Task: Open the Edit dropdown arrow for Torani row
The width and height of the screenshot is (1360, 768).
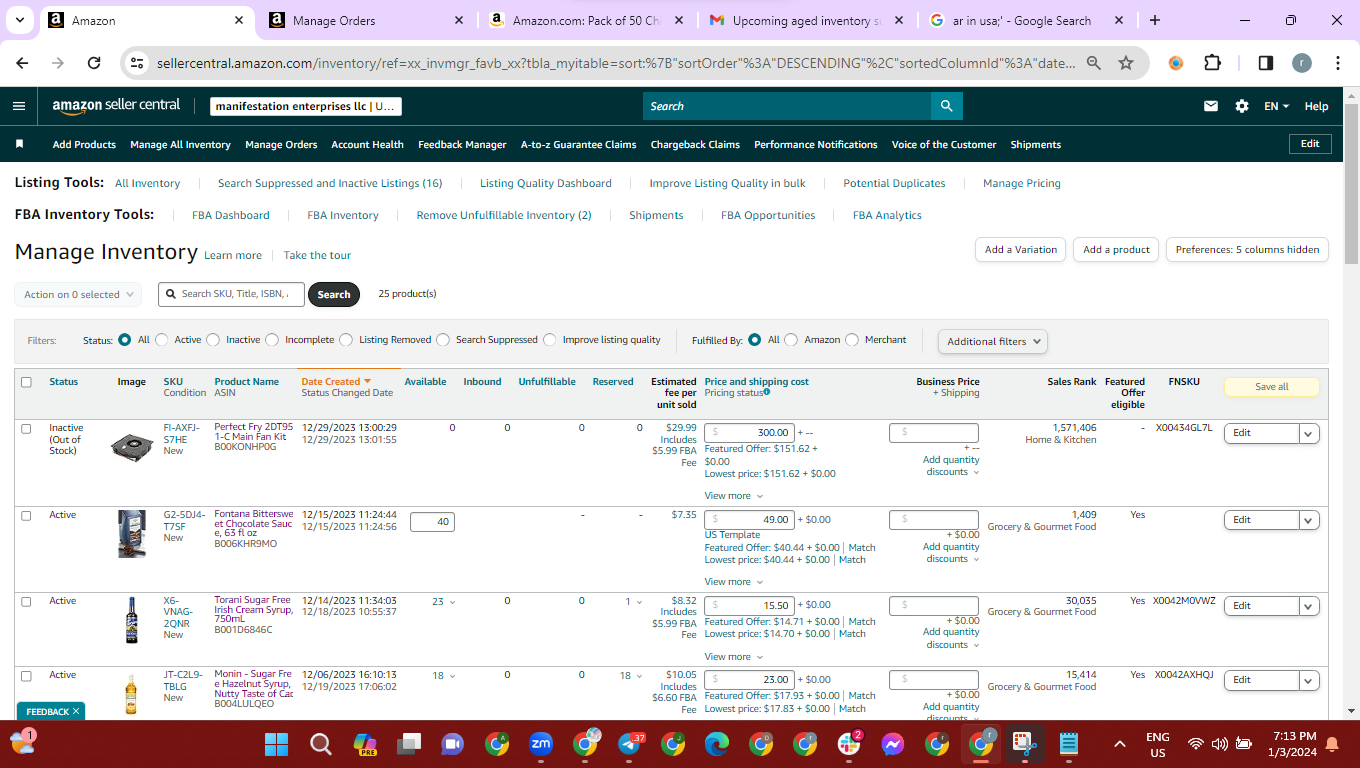Action: coord(1310,606)
